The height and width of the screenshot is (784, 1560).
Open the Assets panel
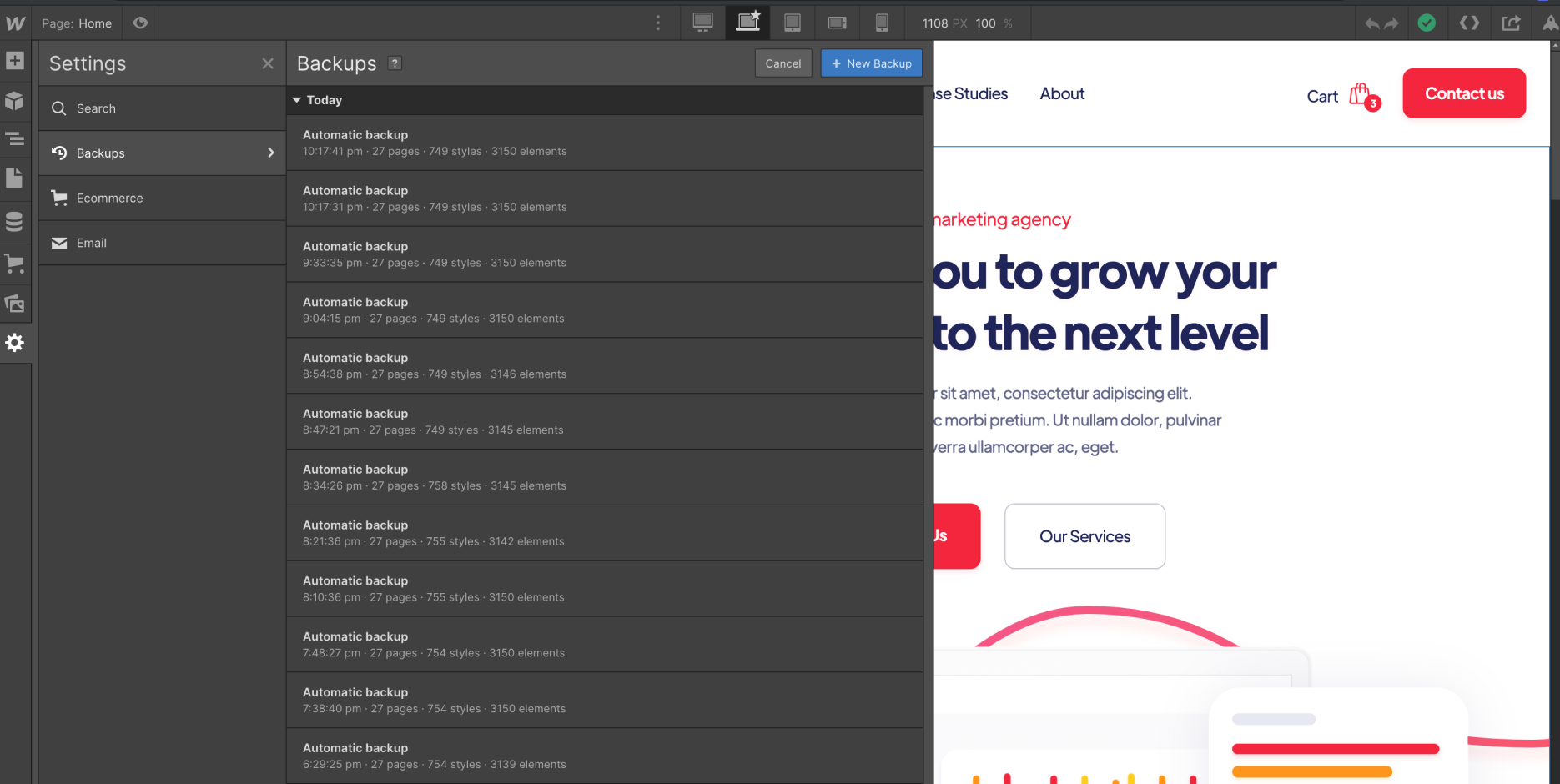(x=15, y=304)
